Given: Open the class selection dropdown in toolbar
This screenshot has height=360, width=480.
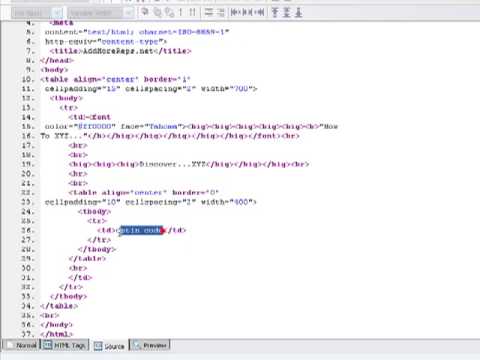Looking at the screenshot, I should coord(100,13).
